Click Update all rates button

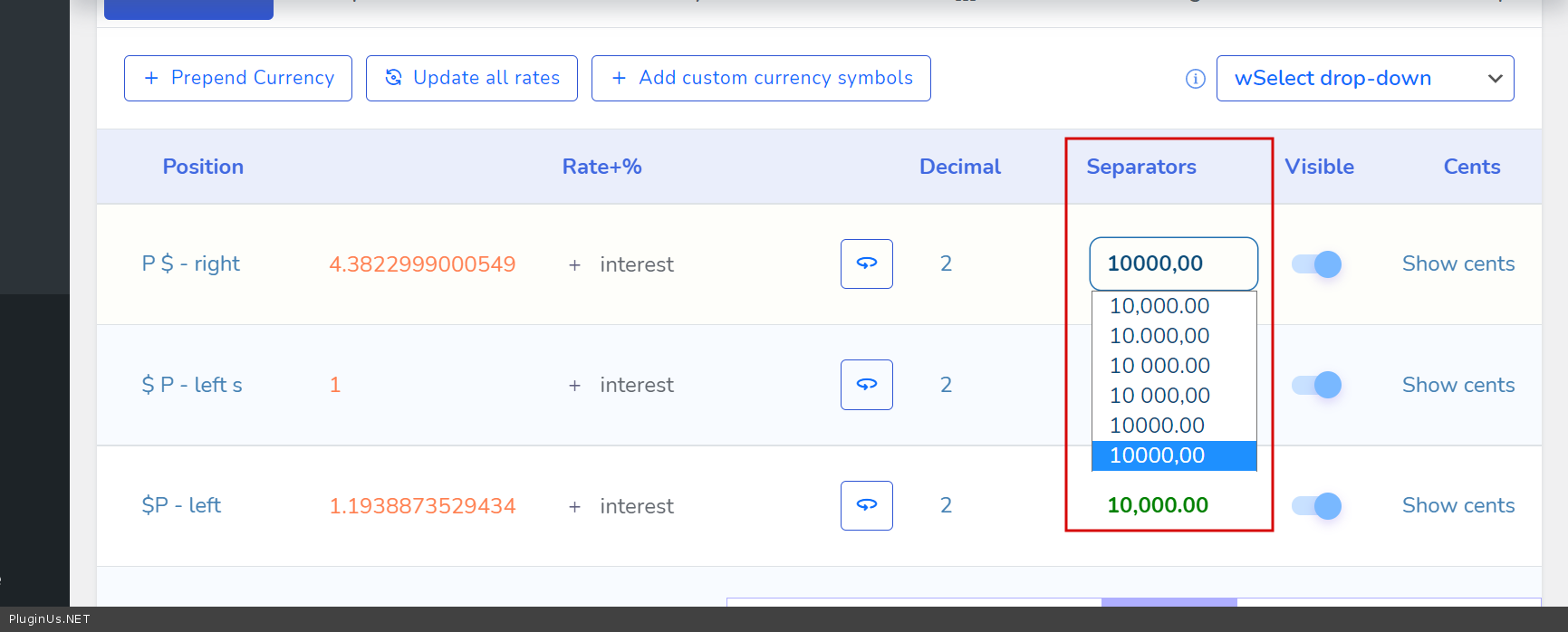[x=472, y=78]
